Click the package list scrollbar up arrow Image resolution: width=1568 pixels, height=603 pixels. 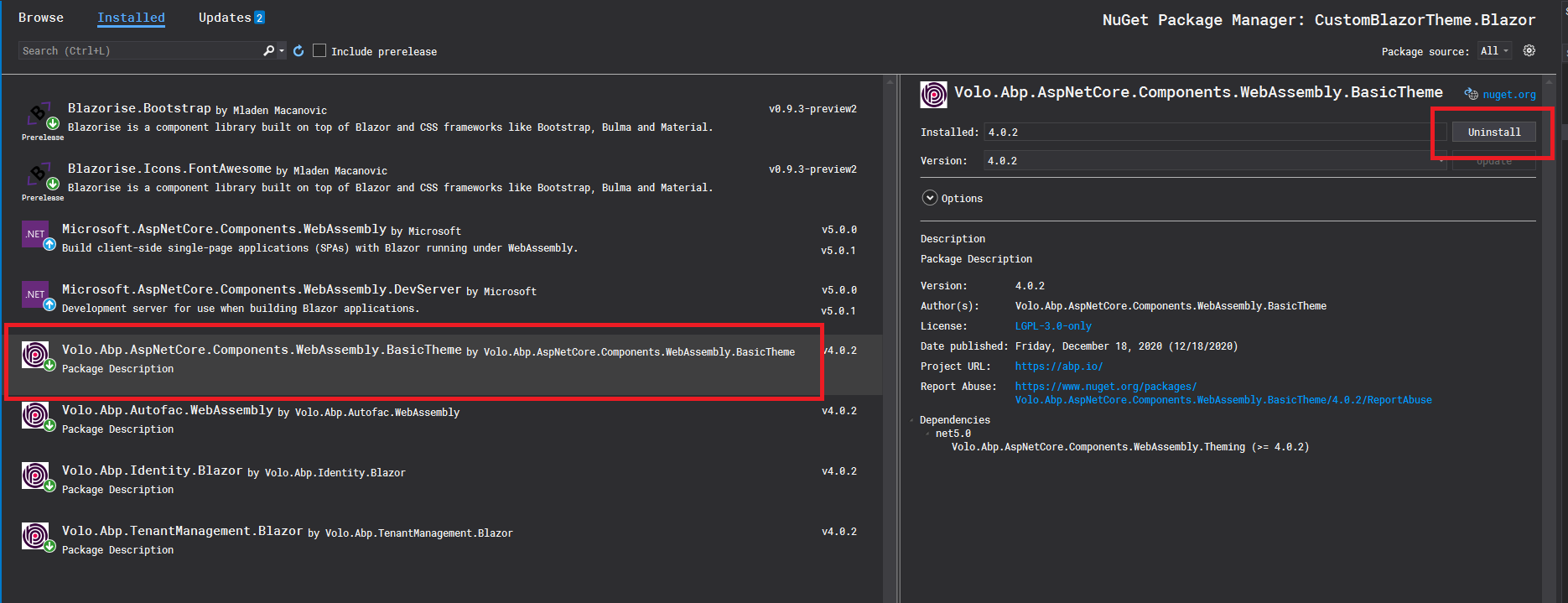[890, 83]
